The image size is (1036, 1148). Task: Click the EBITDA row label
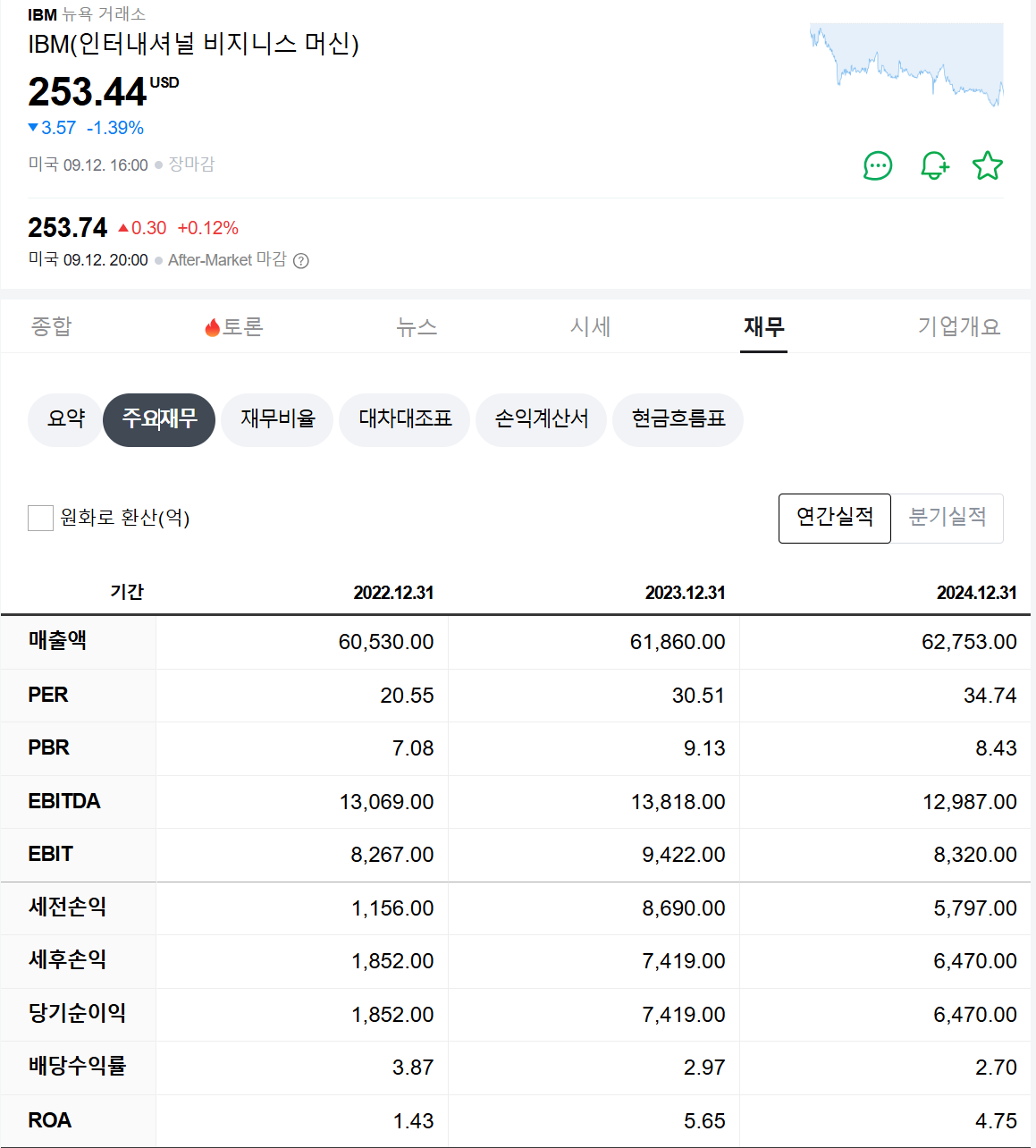(x=64, y=801)
